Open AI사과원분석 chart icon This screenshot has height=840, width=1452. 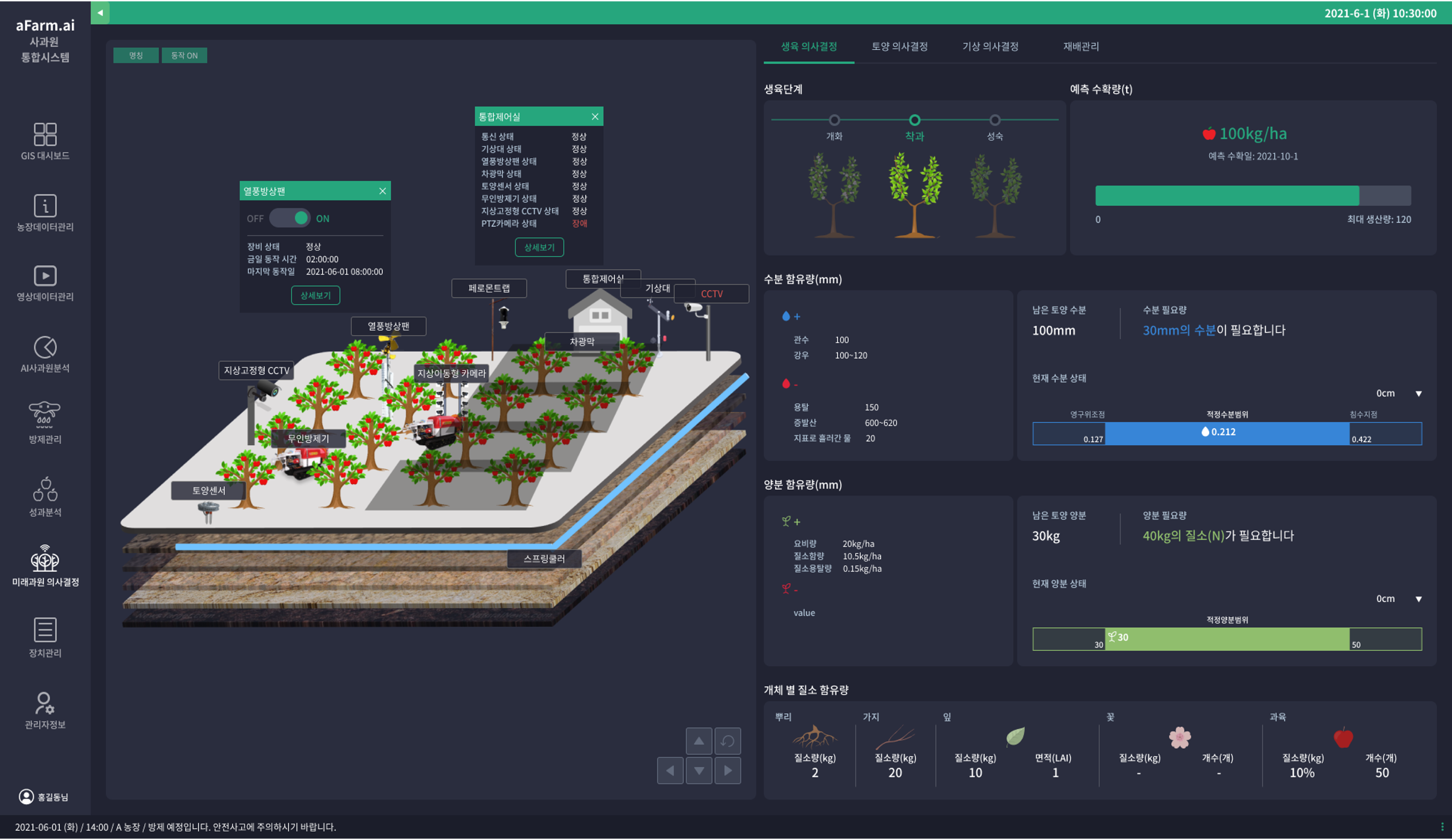[x=45, y=347]
